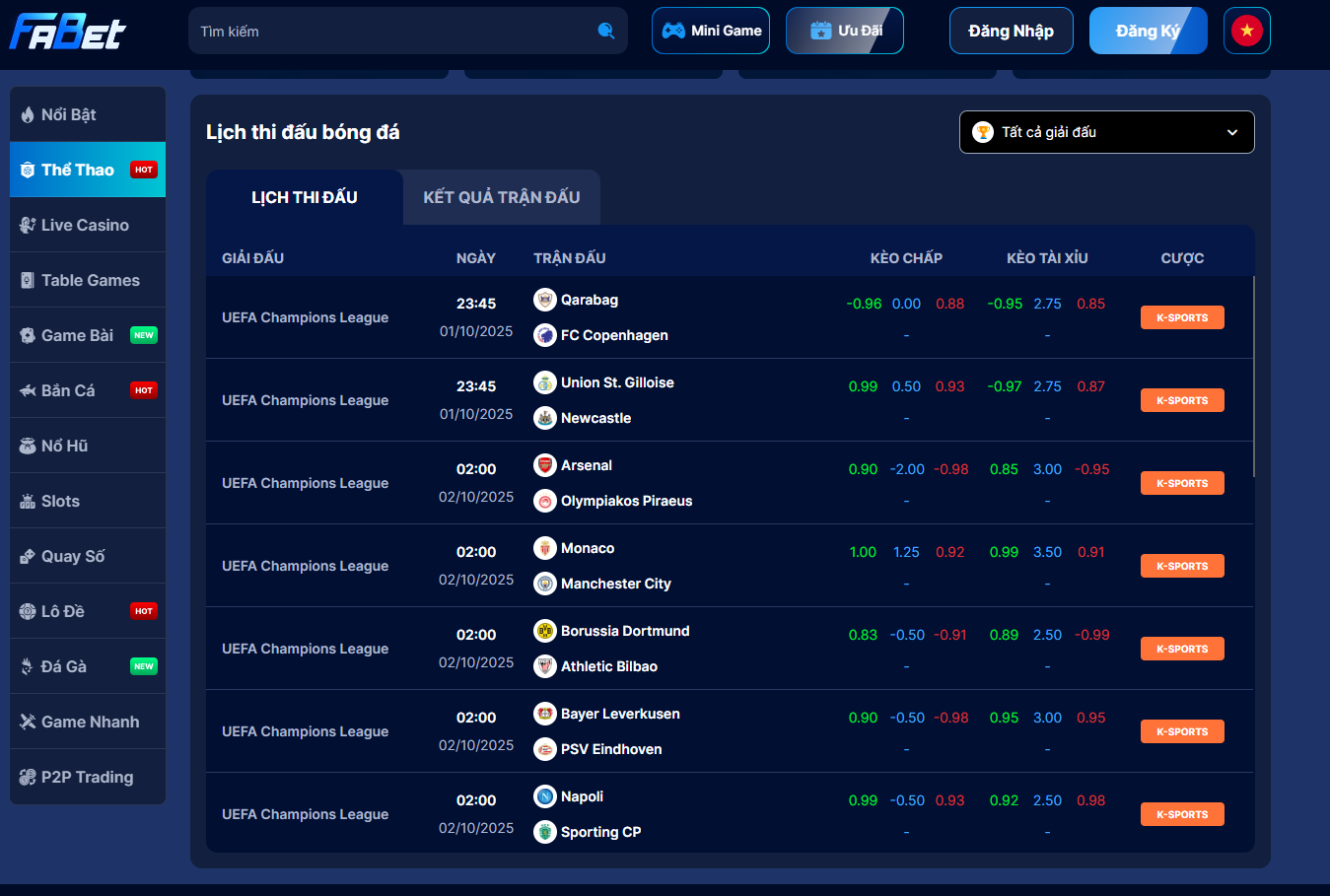1330x896 pixels.
Task: Click the Newcastle team crest icon
Action: pos(545,418)
